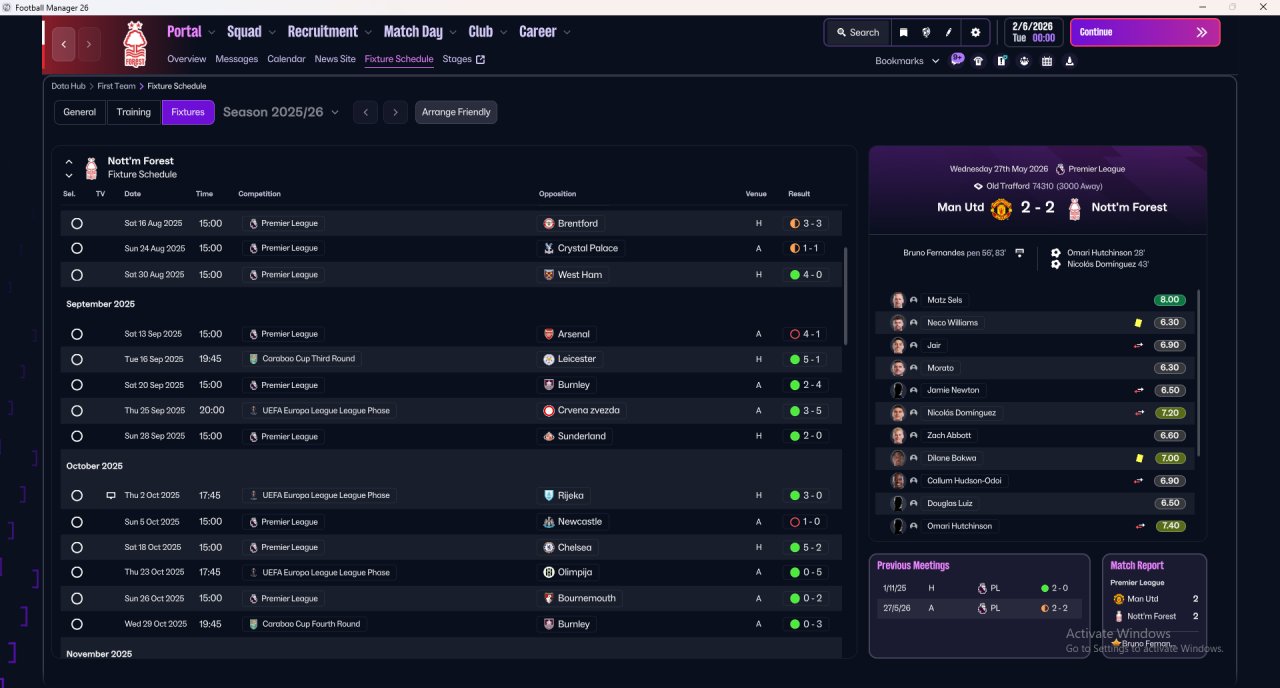
Task: Click the Crvena zvezda club badge
Action: click(x=548, y=410)
